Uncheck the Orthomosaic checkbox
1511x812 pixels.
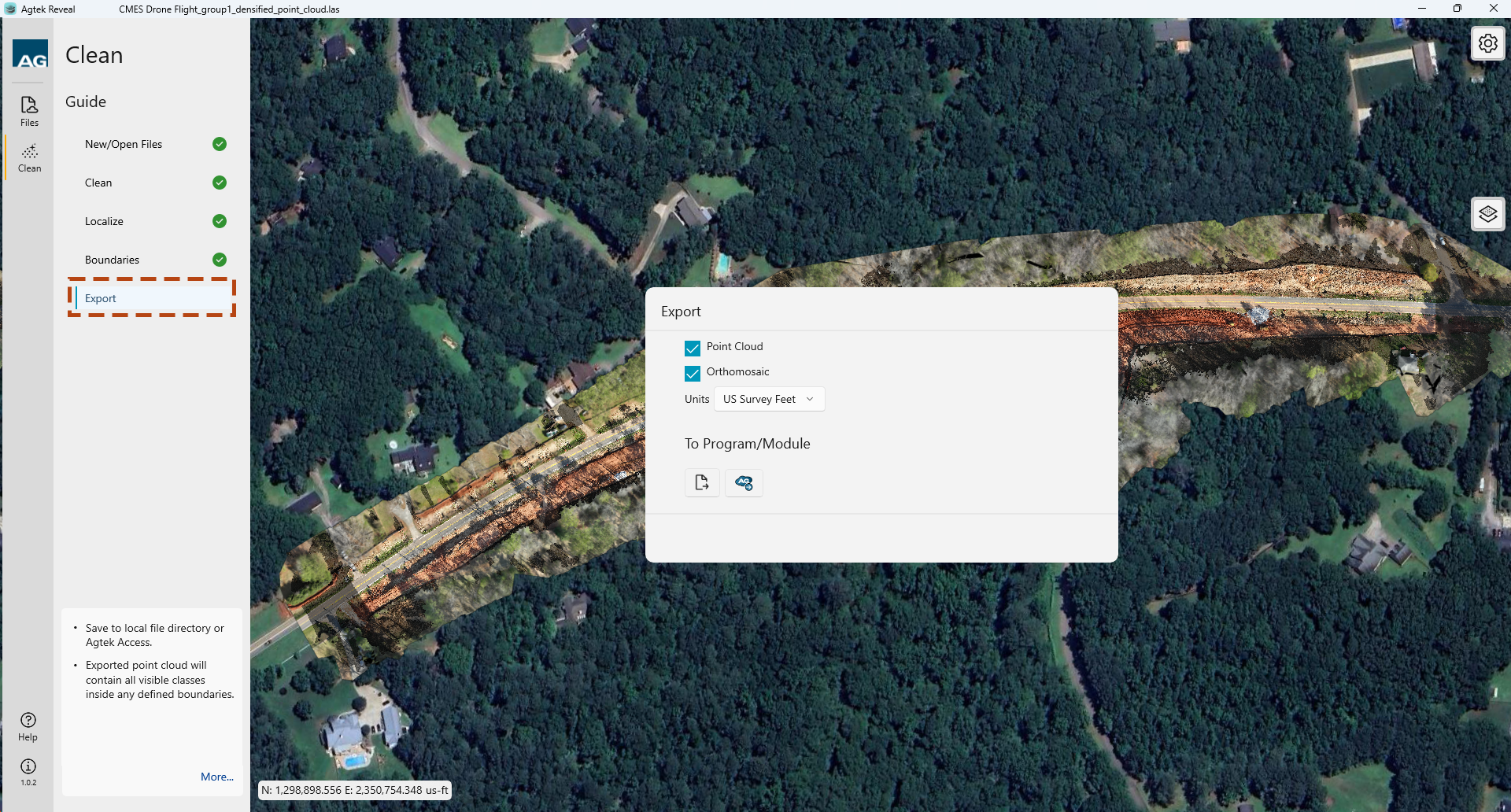click(x=693, y=373)
